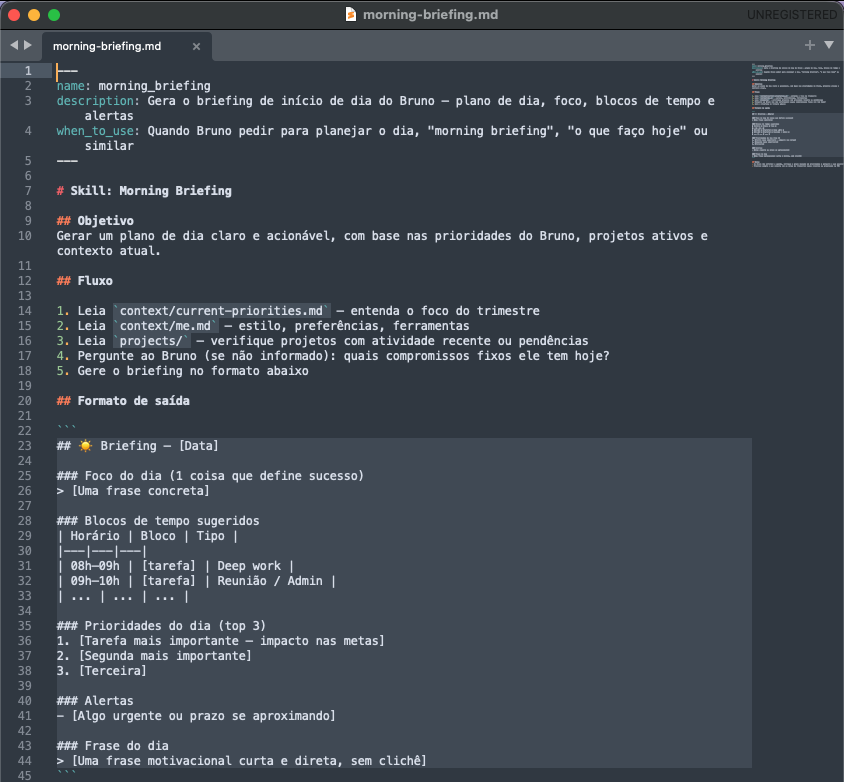Click 'context/current-priorities.md' inline code

pyautogui.click(x=221, y=311)
